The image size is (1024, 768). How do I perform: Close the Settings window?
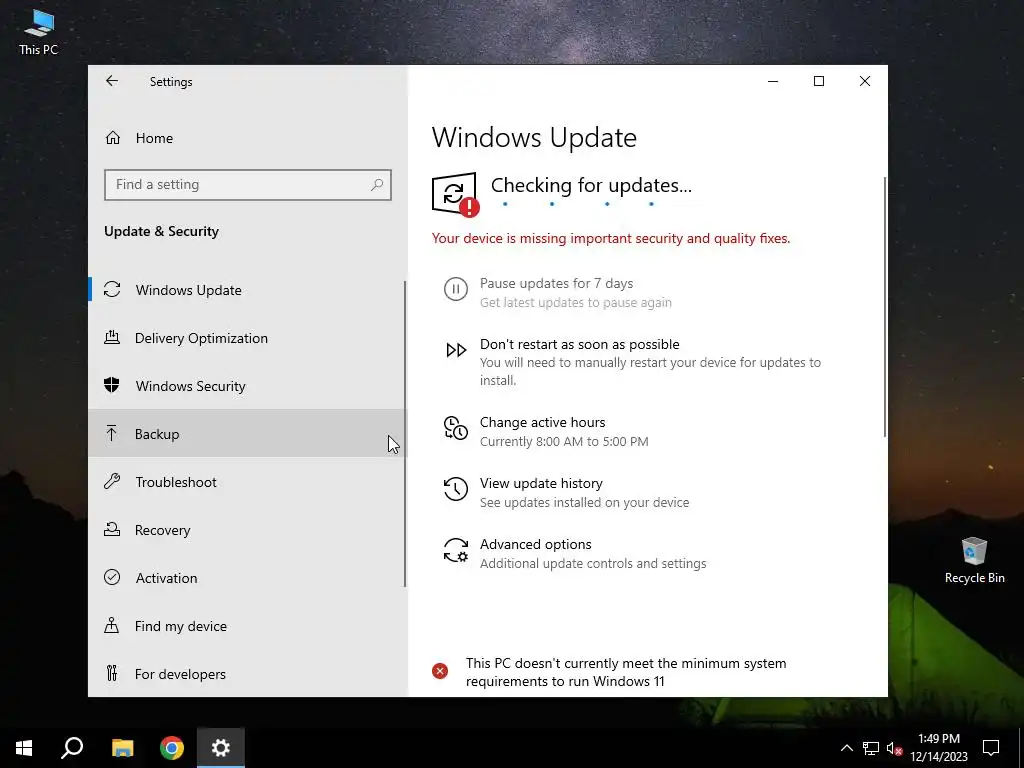coord(865,81)
